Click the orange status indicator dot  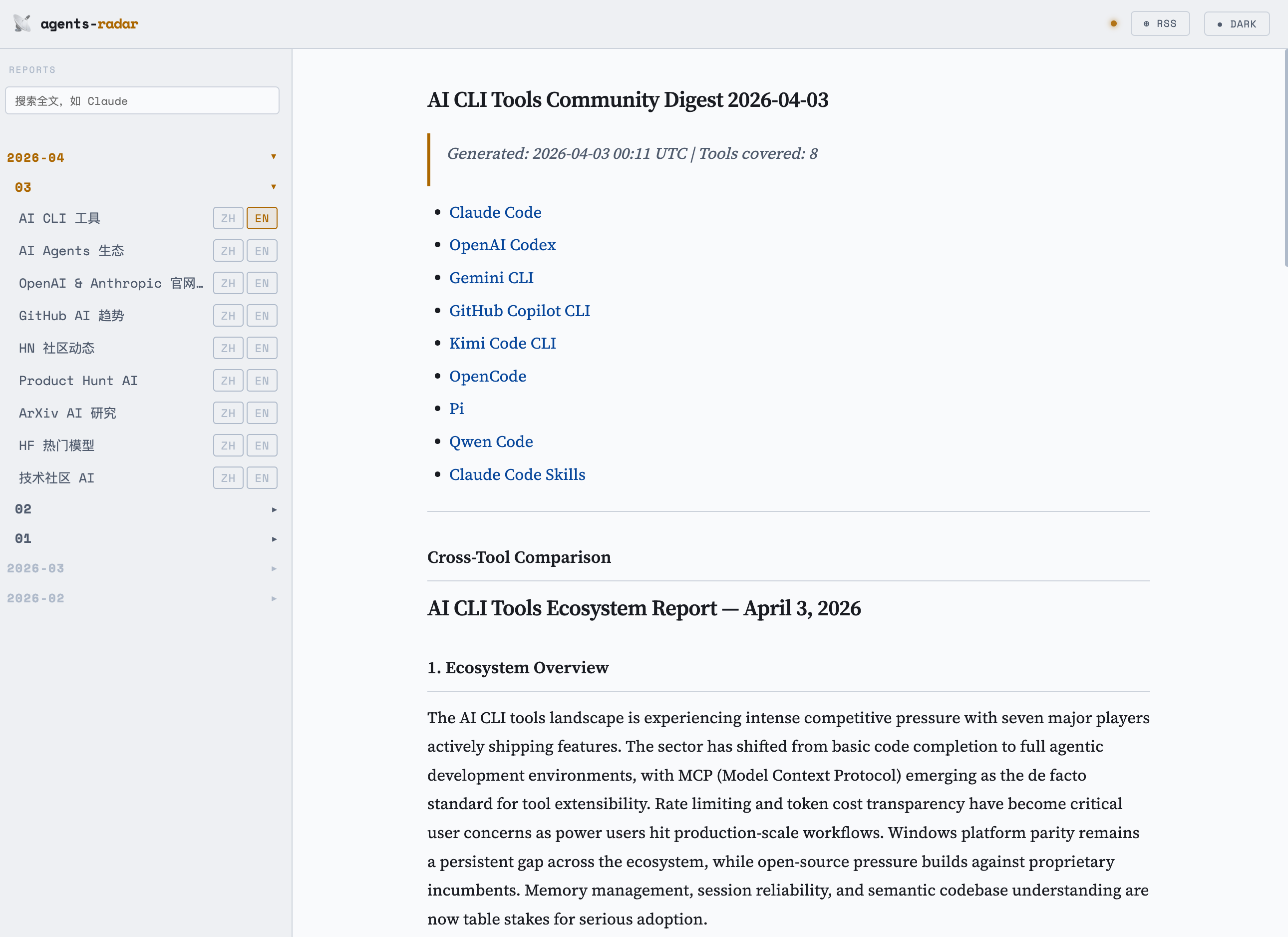click(x=1114, y=23)
